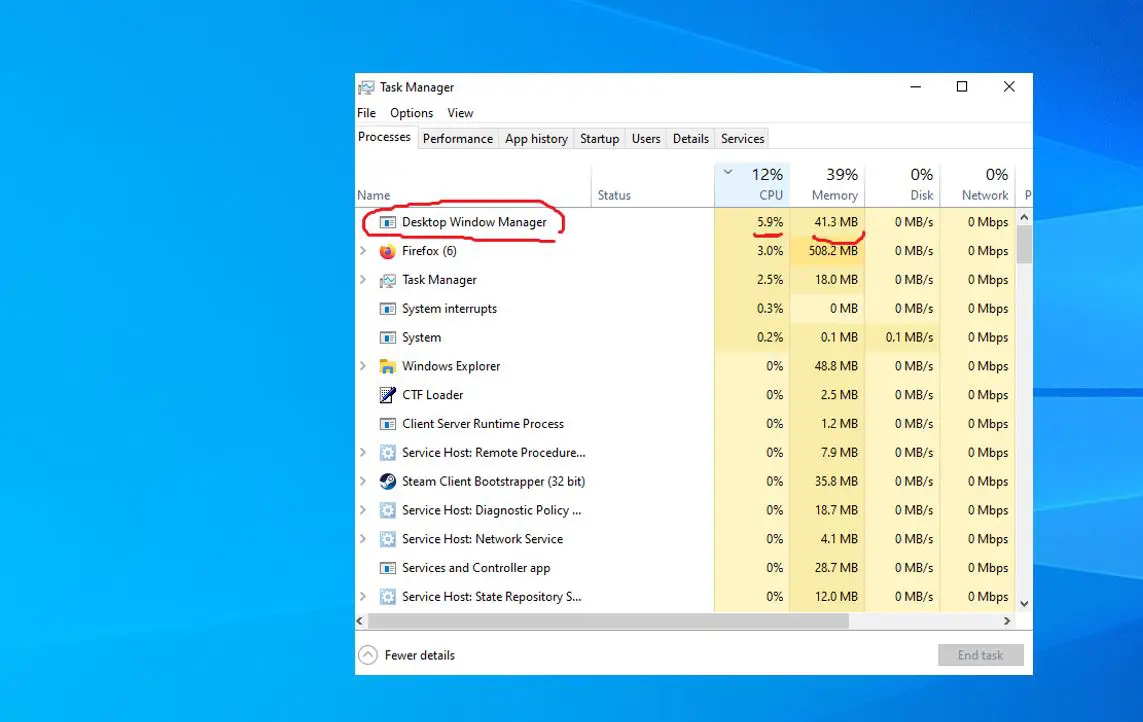The height and width of the screenshot is (722, 1143).
Task: Open the Details tab
Action: pyautogui.click(x=690, y=138)
